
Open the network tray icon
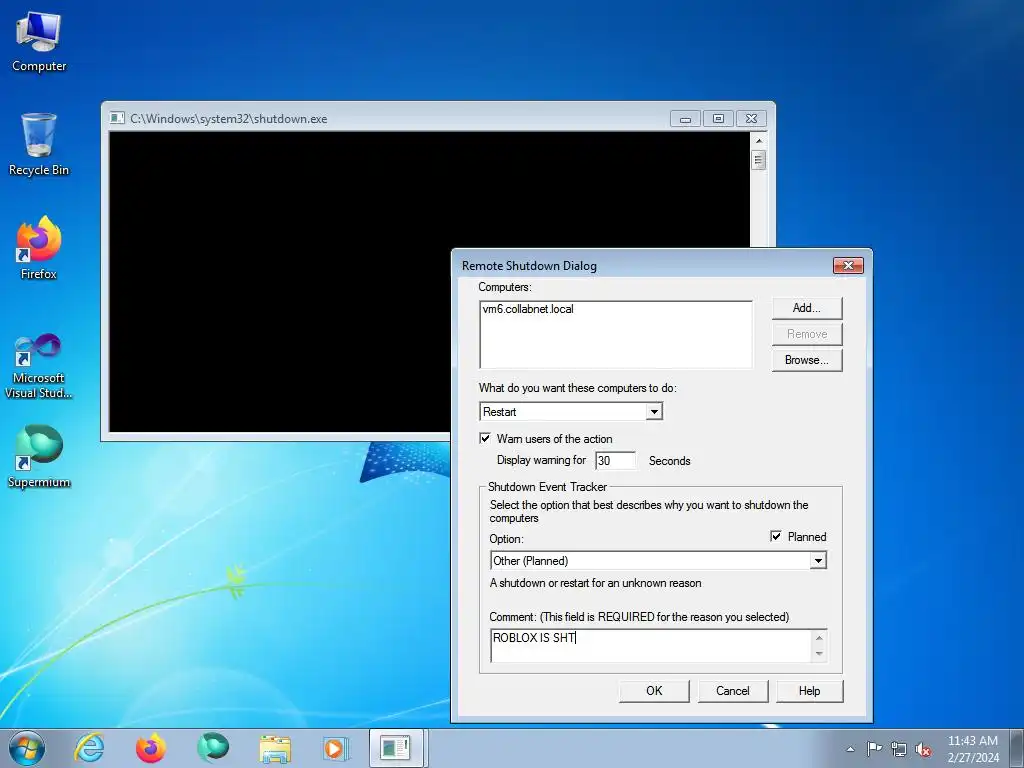pos(899,749)
